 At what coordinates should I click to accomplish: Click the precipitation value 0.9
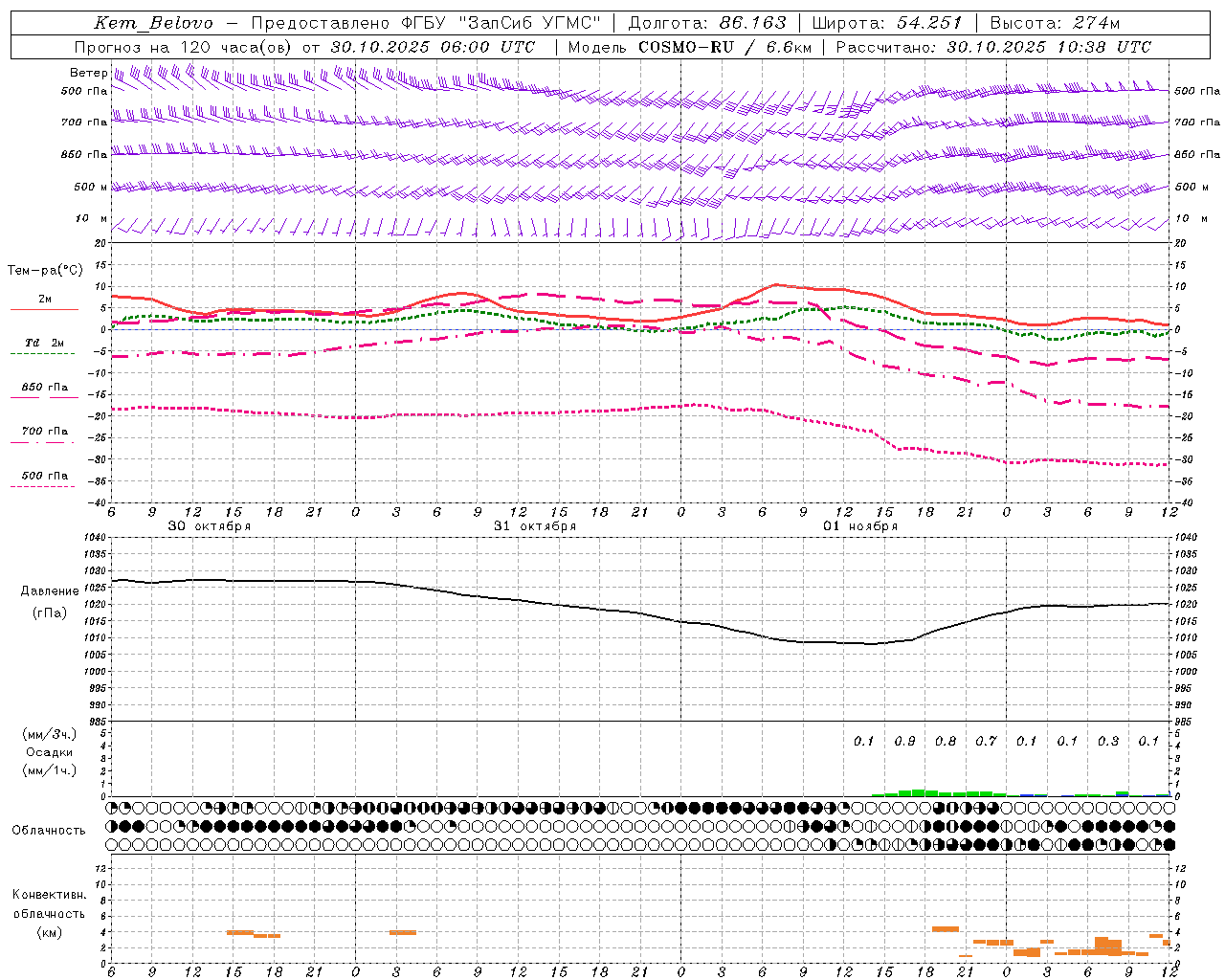904,741
